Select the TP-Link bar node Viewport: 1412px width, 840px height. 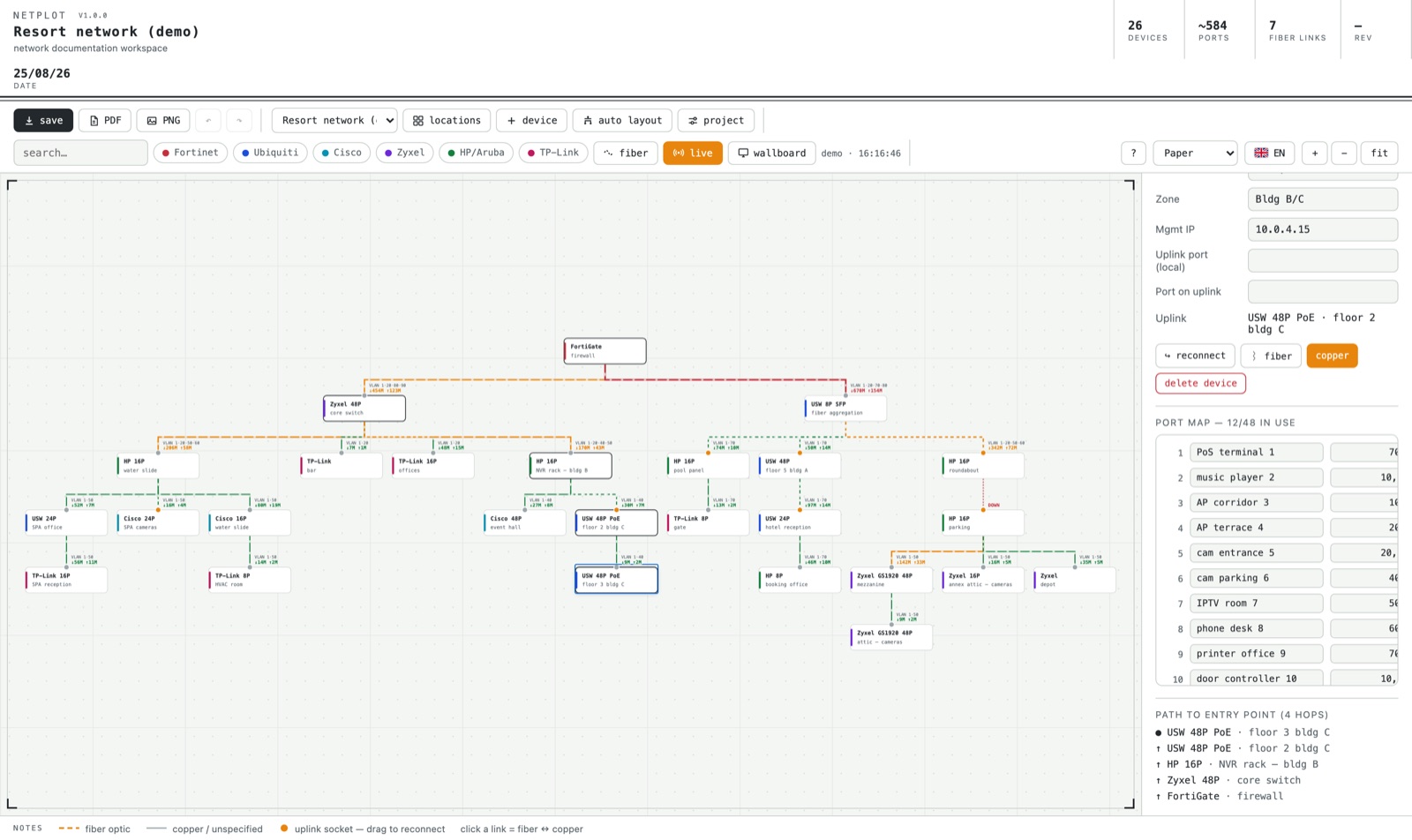[342, 466]
